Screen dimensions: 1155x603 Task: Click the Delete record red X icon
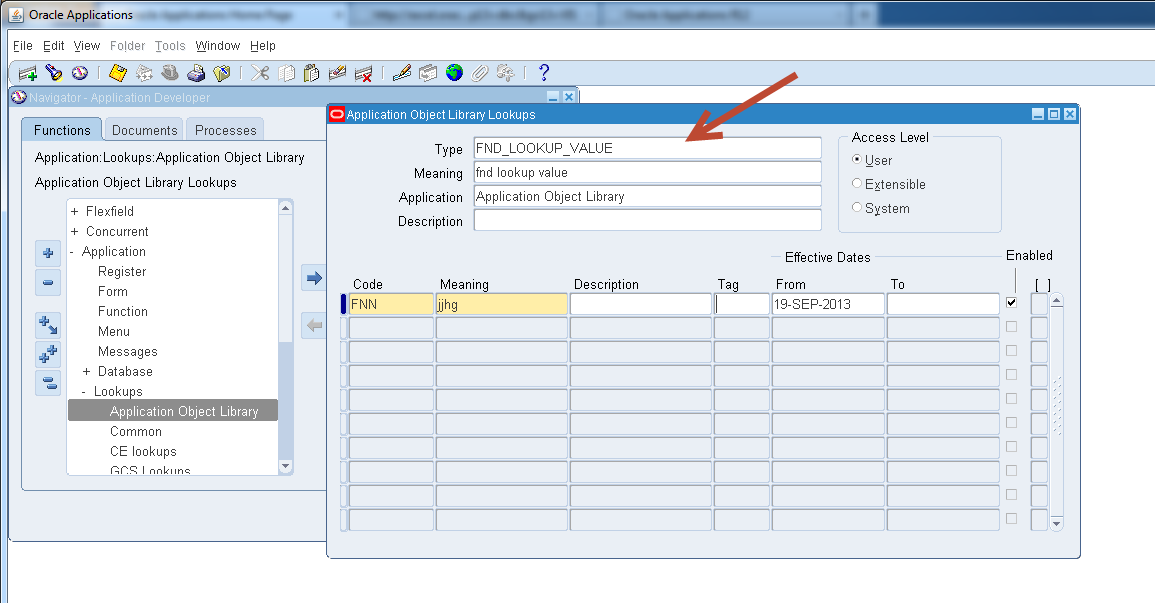point(363,73)
